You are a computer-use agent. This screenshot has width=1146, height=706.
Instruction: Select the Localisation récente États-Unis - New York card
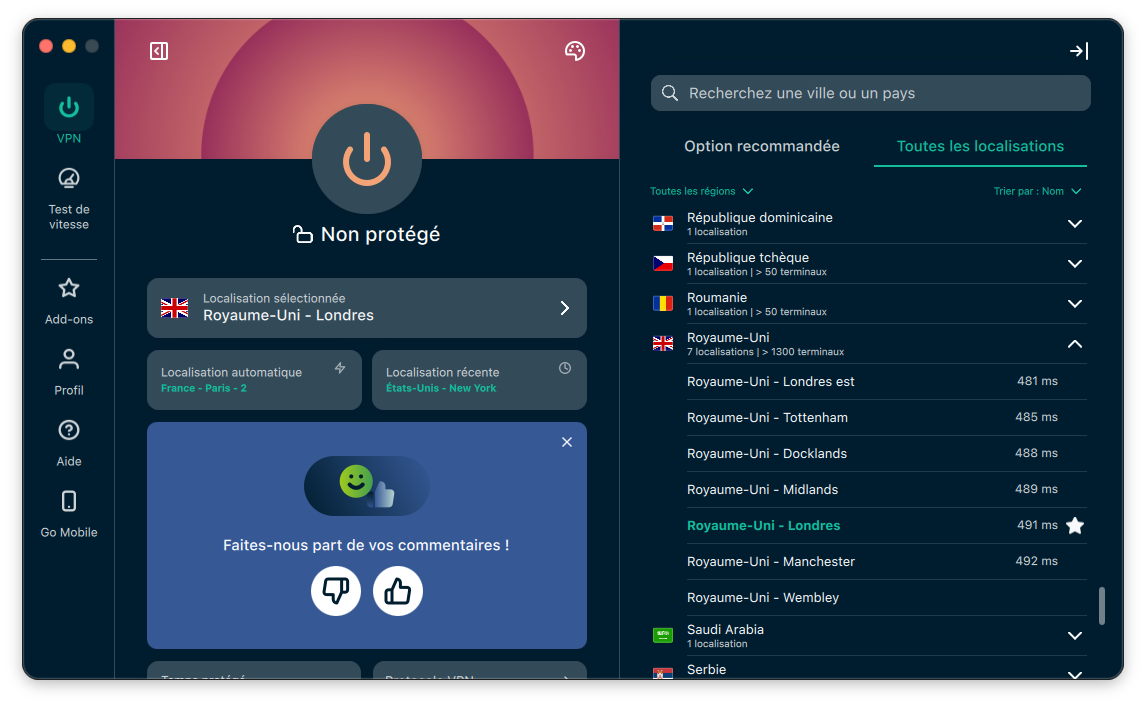click(479, 380)
